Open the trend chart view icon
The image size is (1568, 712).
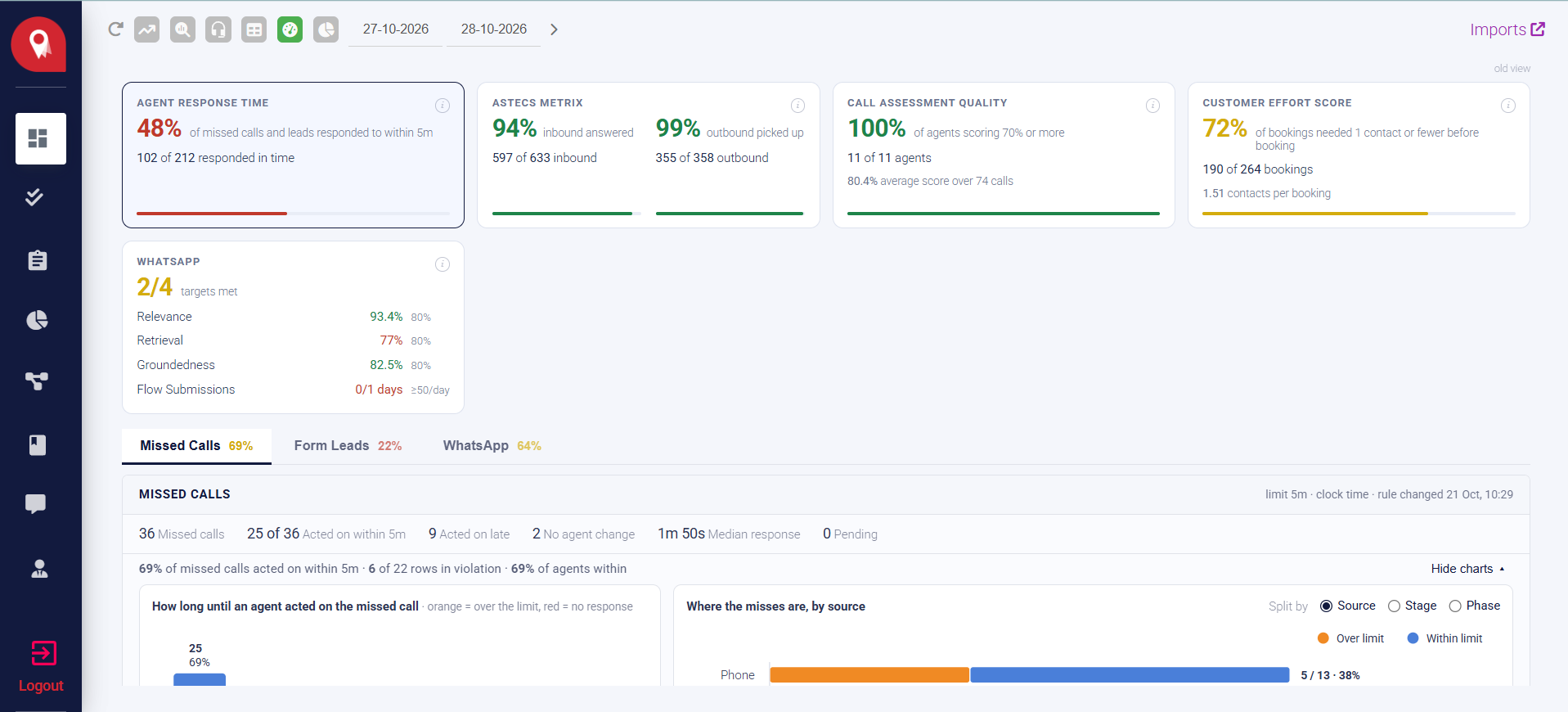[x=147, y=29]
